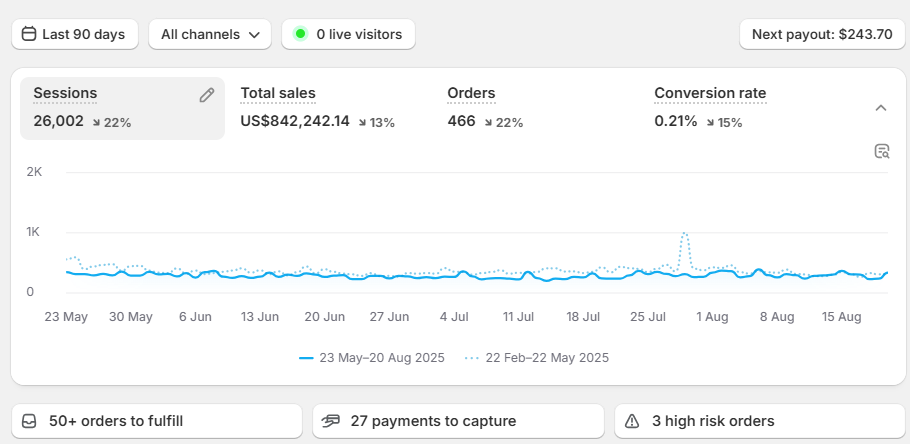Image resolution: width=910 pixels, height=444 pixels.
Task: Click the green live visitors indicator dot
Action: click(x=300, y=34)
